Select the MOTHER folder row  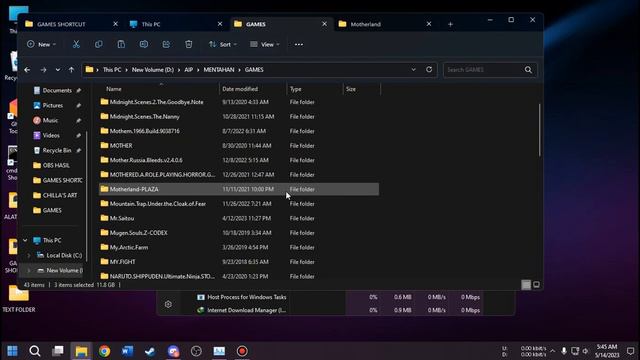239,146
